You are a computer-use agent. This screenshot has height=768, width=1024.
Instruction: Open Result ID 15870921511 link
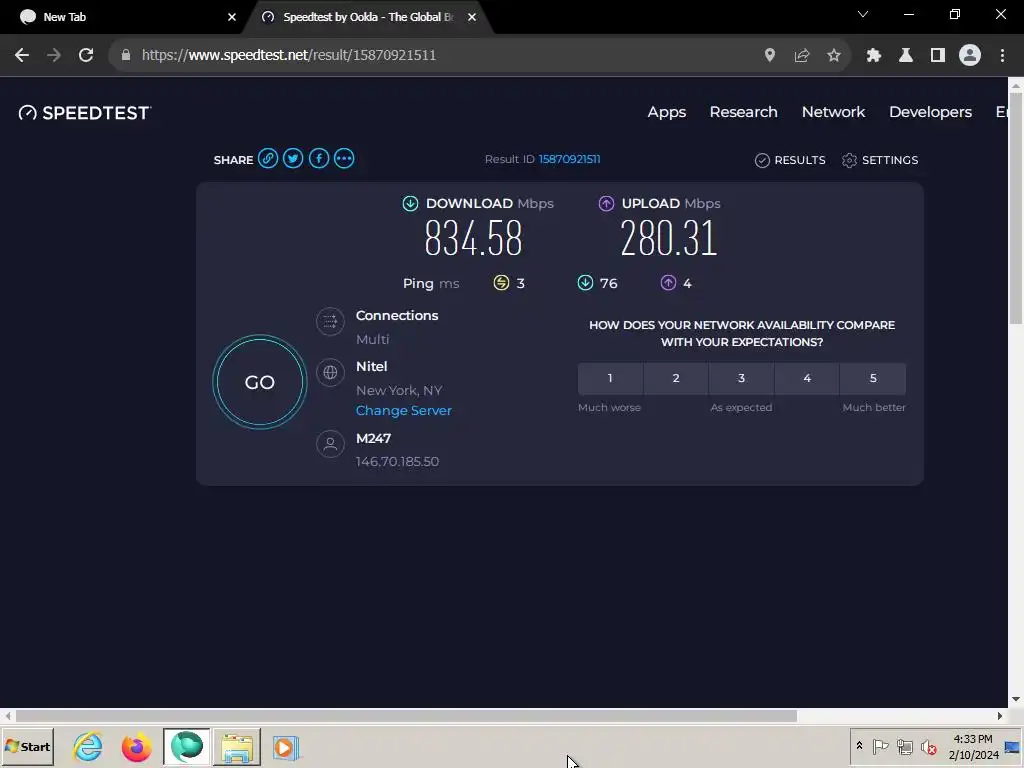[x=569, y=159]
